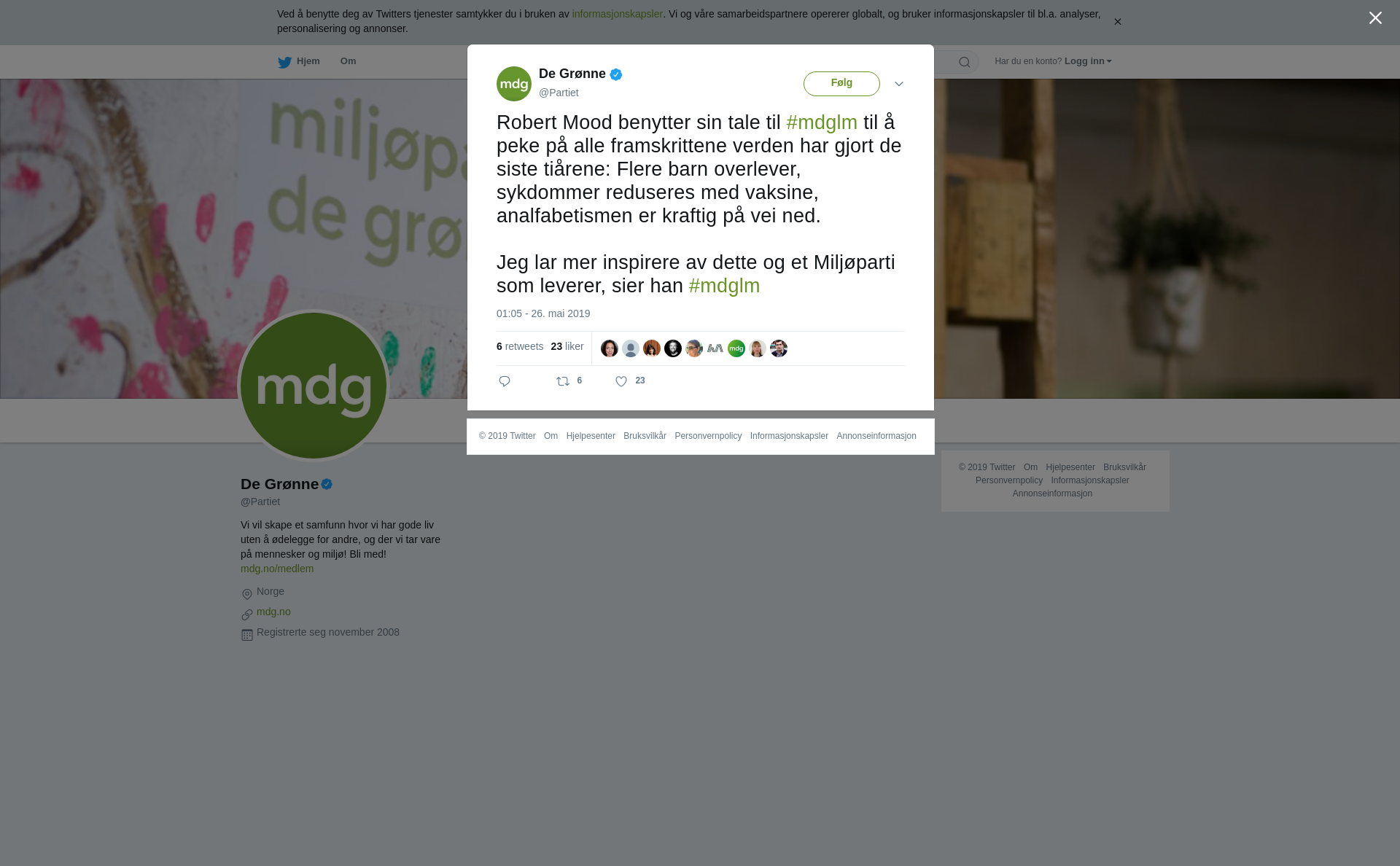Close the tweet overlay with the X
The width and height of the screenshot is (1400, 866).
pyautogui.click(x=1375, y=18)
